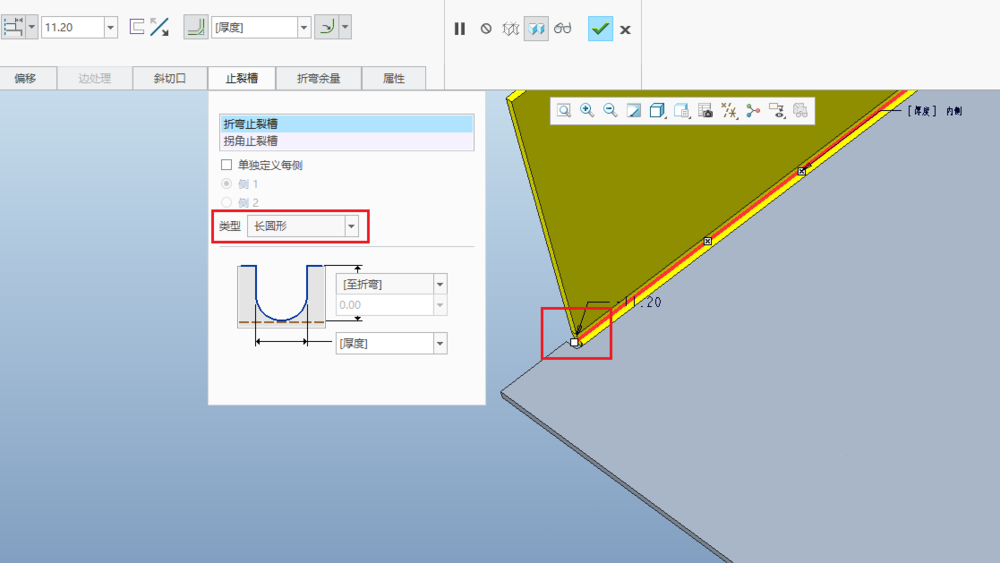
Task: Select the 侧 1 radio button
Action: click(x=226, y=184)
